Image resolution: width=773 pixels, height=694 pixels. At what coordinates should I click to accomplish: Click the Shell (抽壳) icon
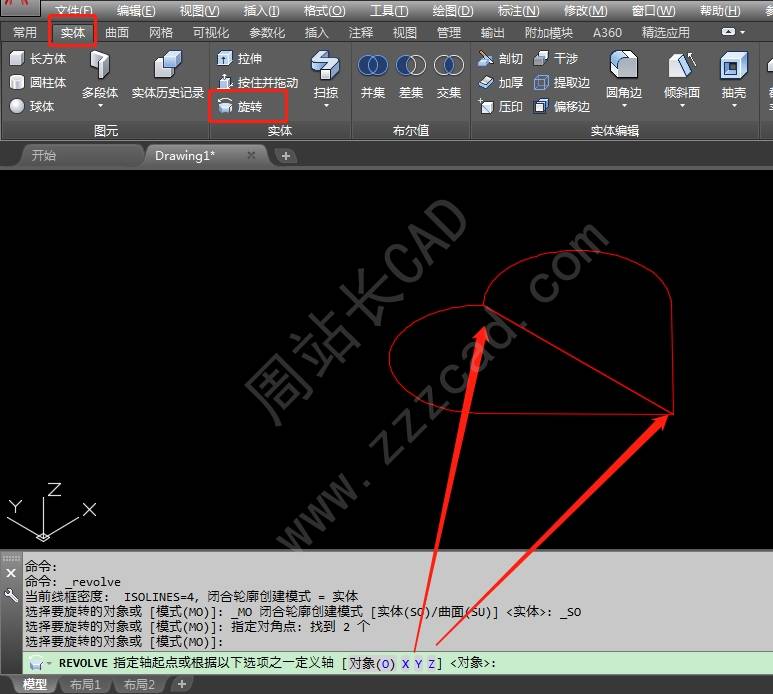[x=734, y=66]
